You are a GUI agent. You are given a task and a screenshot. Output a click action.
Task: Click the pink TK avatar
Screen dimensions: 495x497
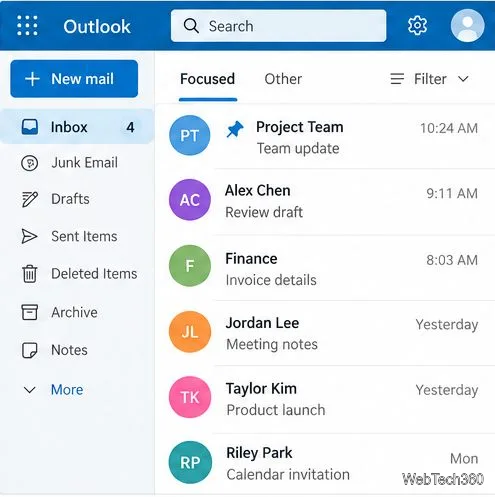[x=190, y=397]
